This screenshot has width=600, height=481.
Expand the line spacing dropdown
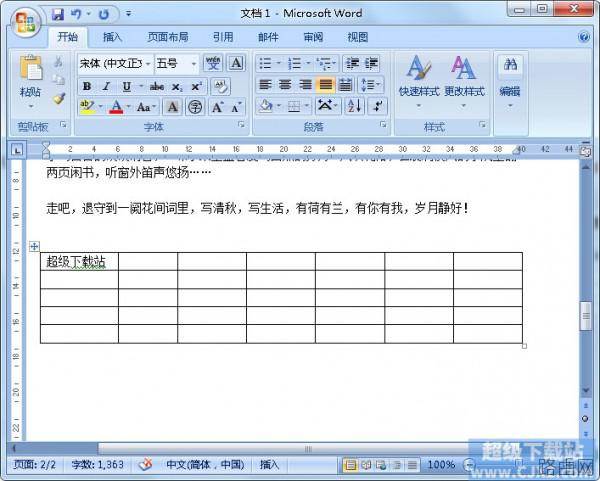click(378, 85)
